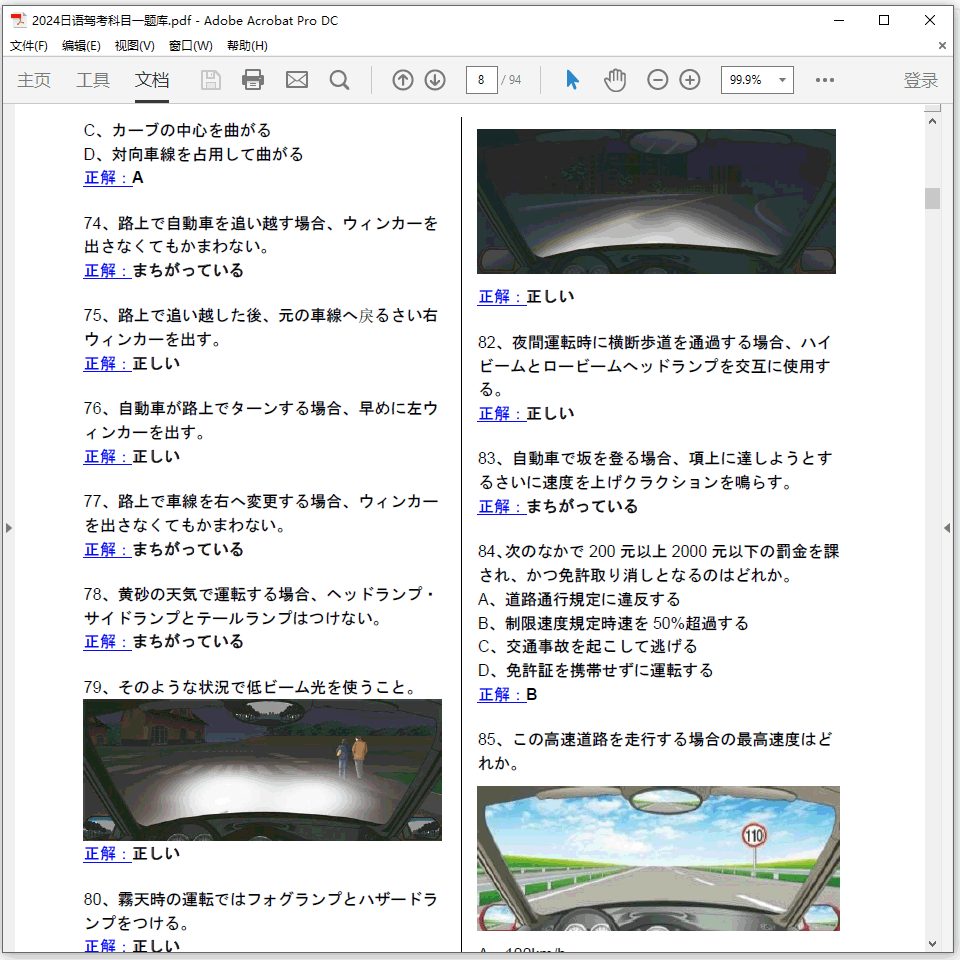Screen dimensions: 960x960
Task: Open the magnifier search tool
Action: (x=340, y=80)
